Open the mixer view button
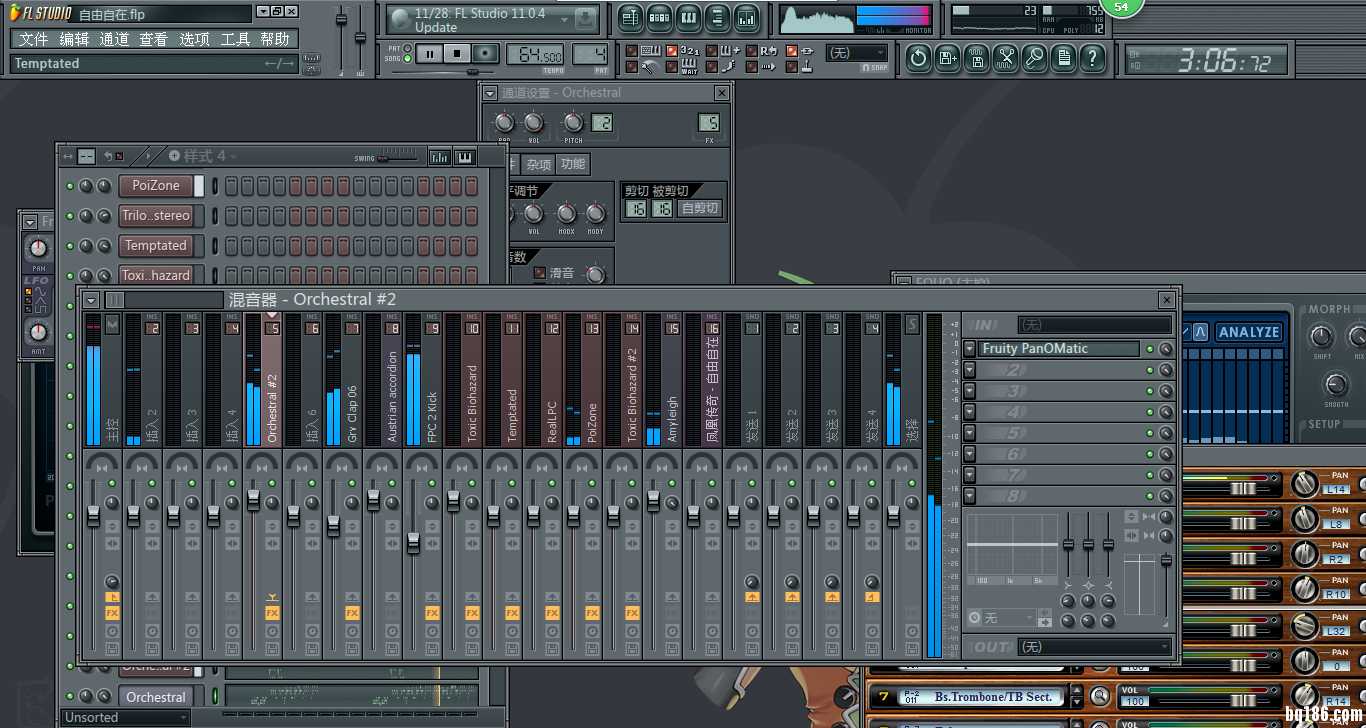The width and height of the screenshot is (1366, 728). tap(746, 18)
